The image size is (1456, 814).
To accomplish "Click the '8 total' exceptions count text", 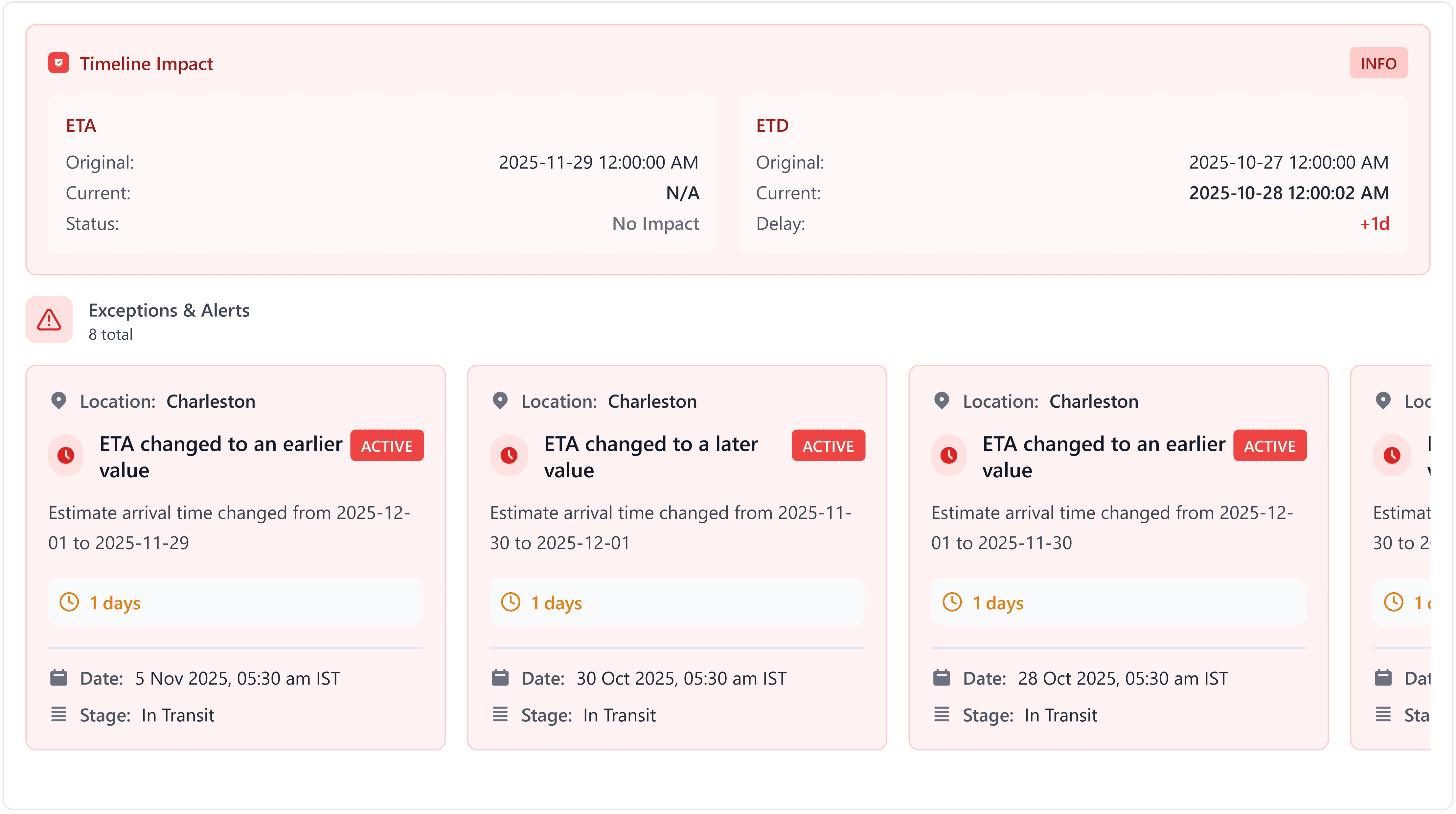I will click(x=111, y=335).
